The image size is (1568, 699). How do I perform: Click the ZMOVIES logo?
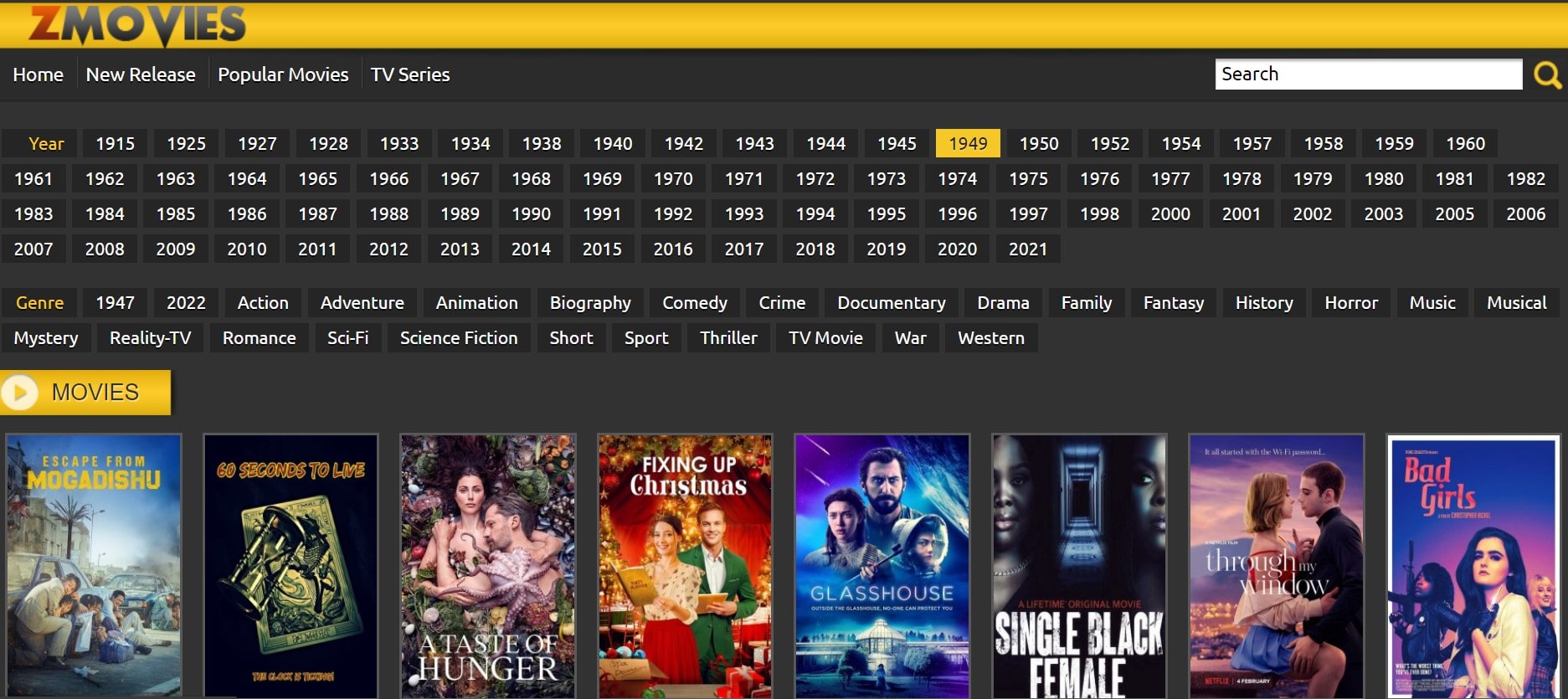tap(137, 24)
